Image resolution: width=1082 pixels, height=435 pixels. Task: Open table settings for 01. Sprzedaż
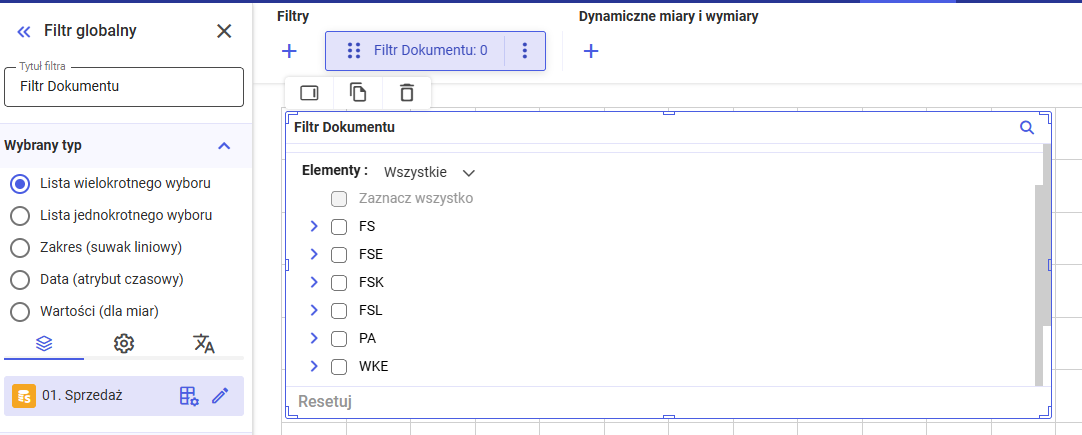click(x=189, y=396)
